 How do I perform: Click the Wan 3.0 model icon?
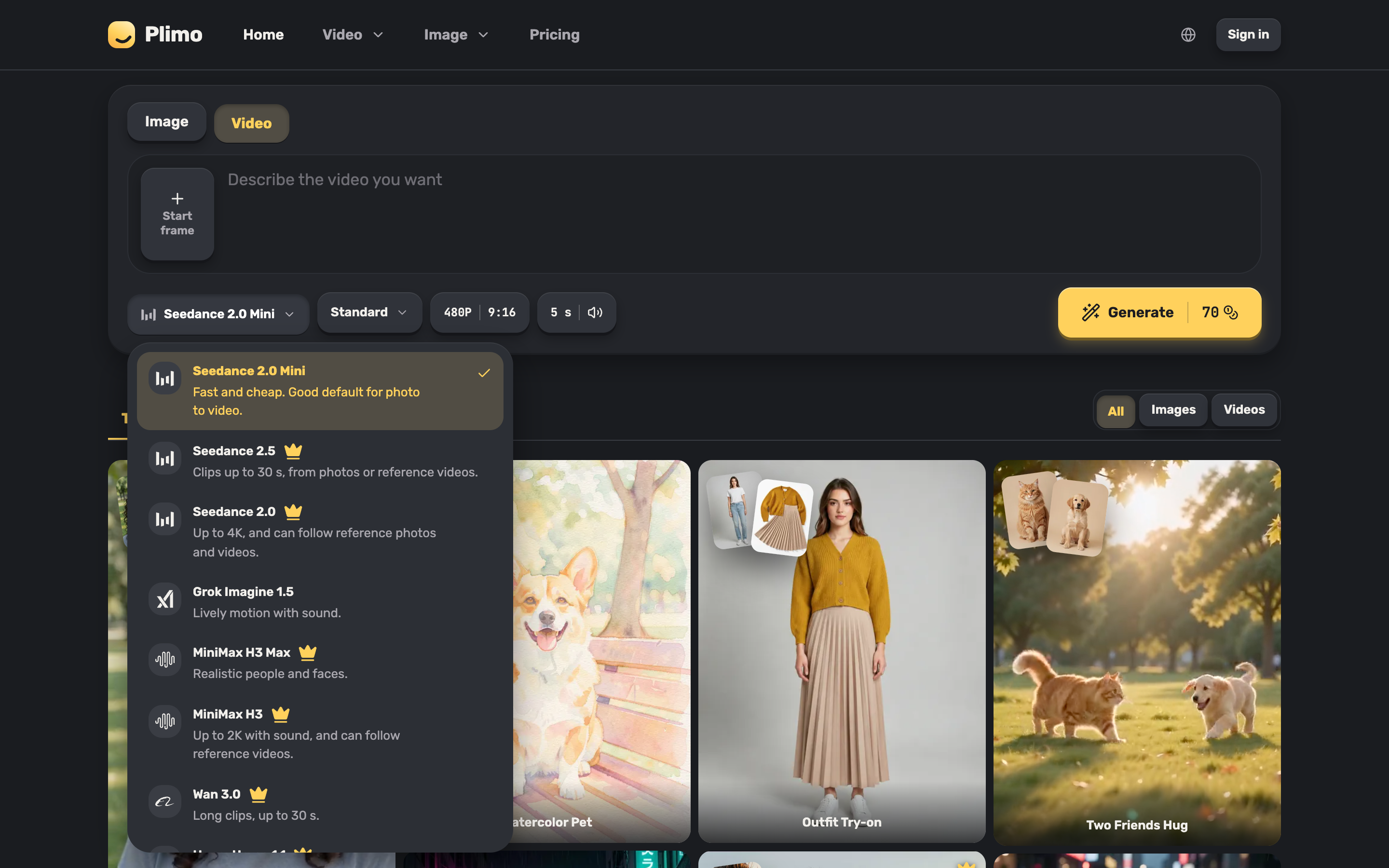[165, 801]
